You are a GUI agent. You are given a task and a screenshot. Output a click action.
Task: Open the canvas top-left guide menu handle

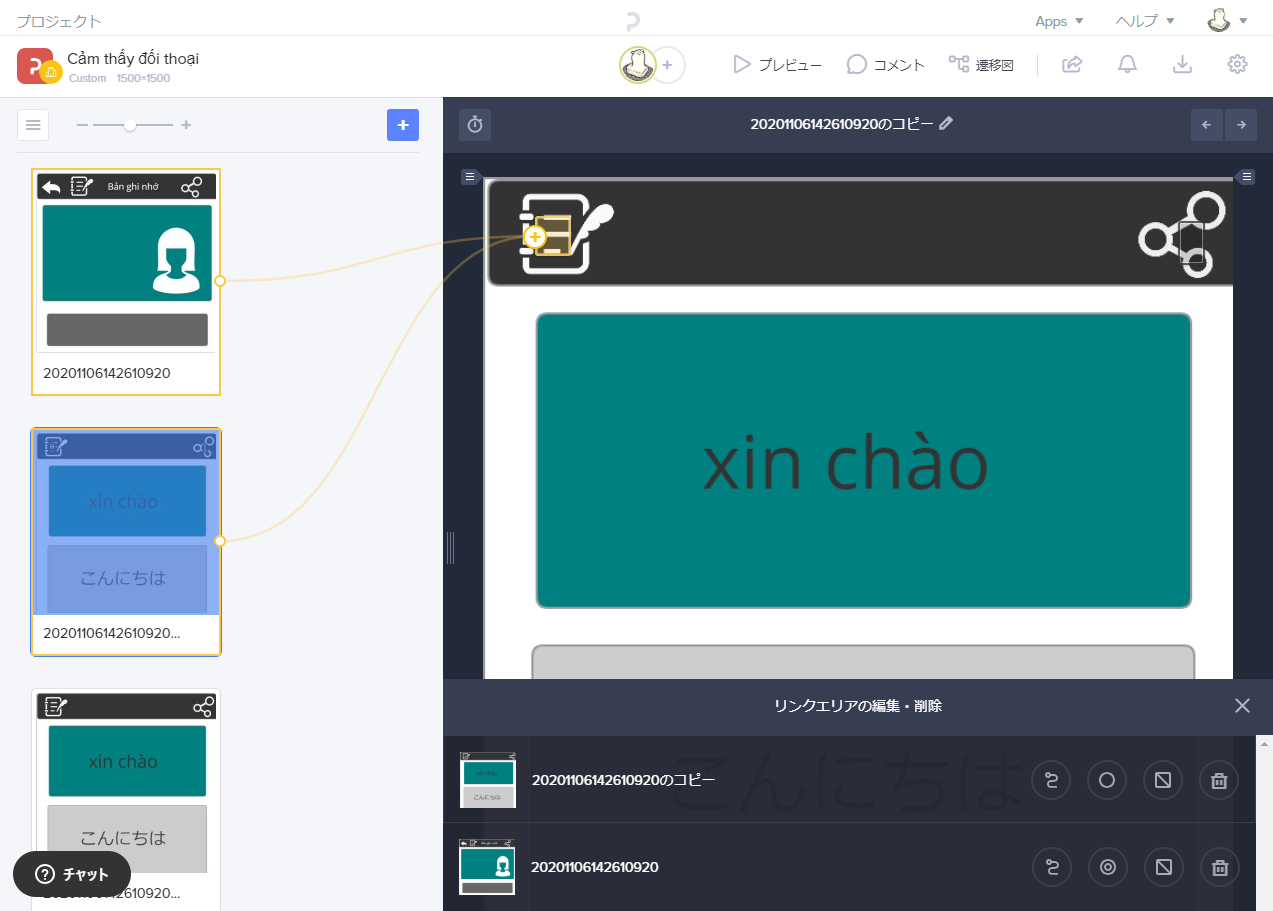point(469,177)
